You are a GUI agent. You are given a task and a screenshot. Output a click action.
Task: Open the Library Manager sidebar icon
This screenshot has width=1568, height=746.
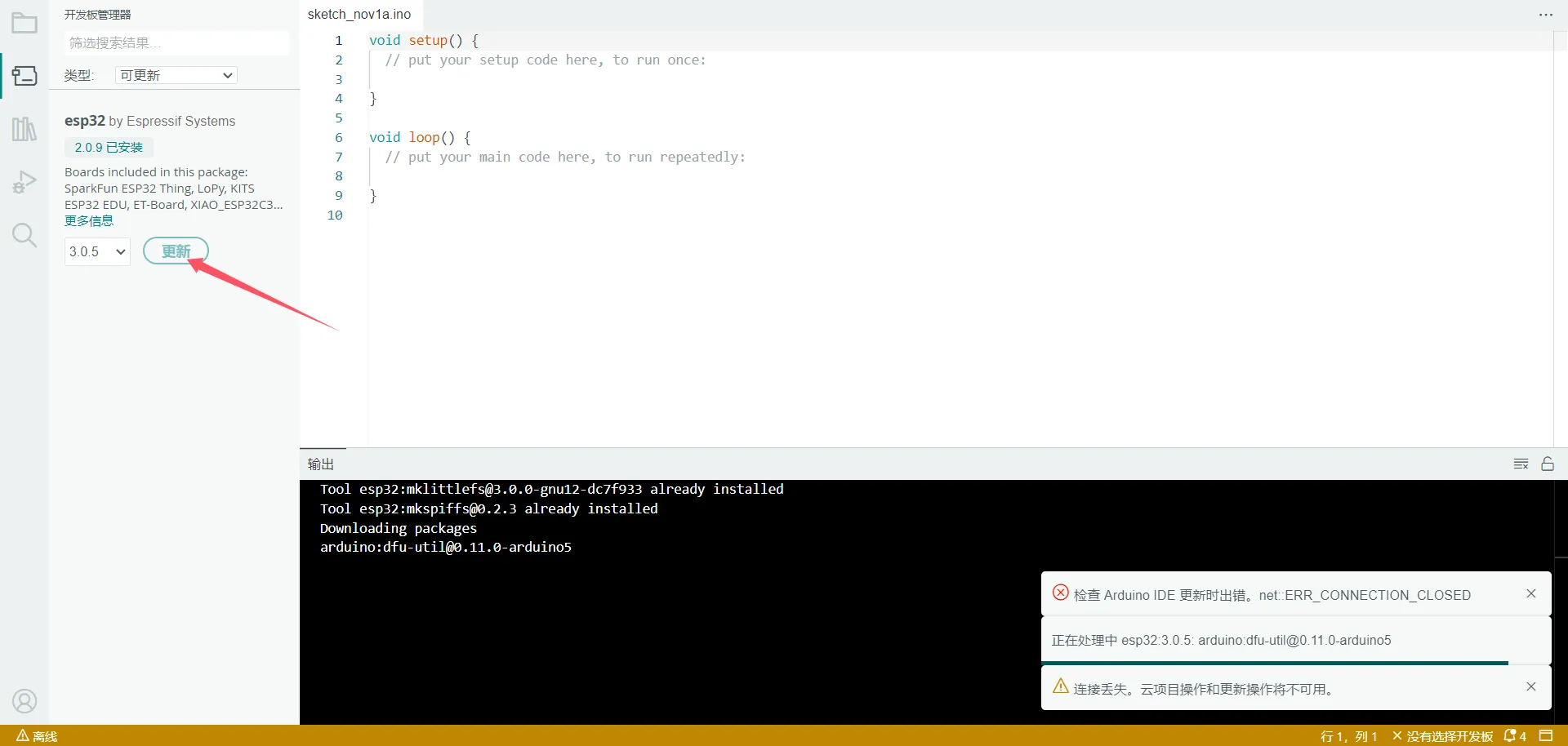click(x=24, y=129)
